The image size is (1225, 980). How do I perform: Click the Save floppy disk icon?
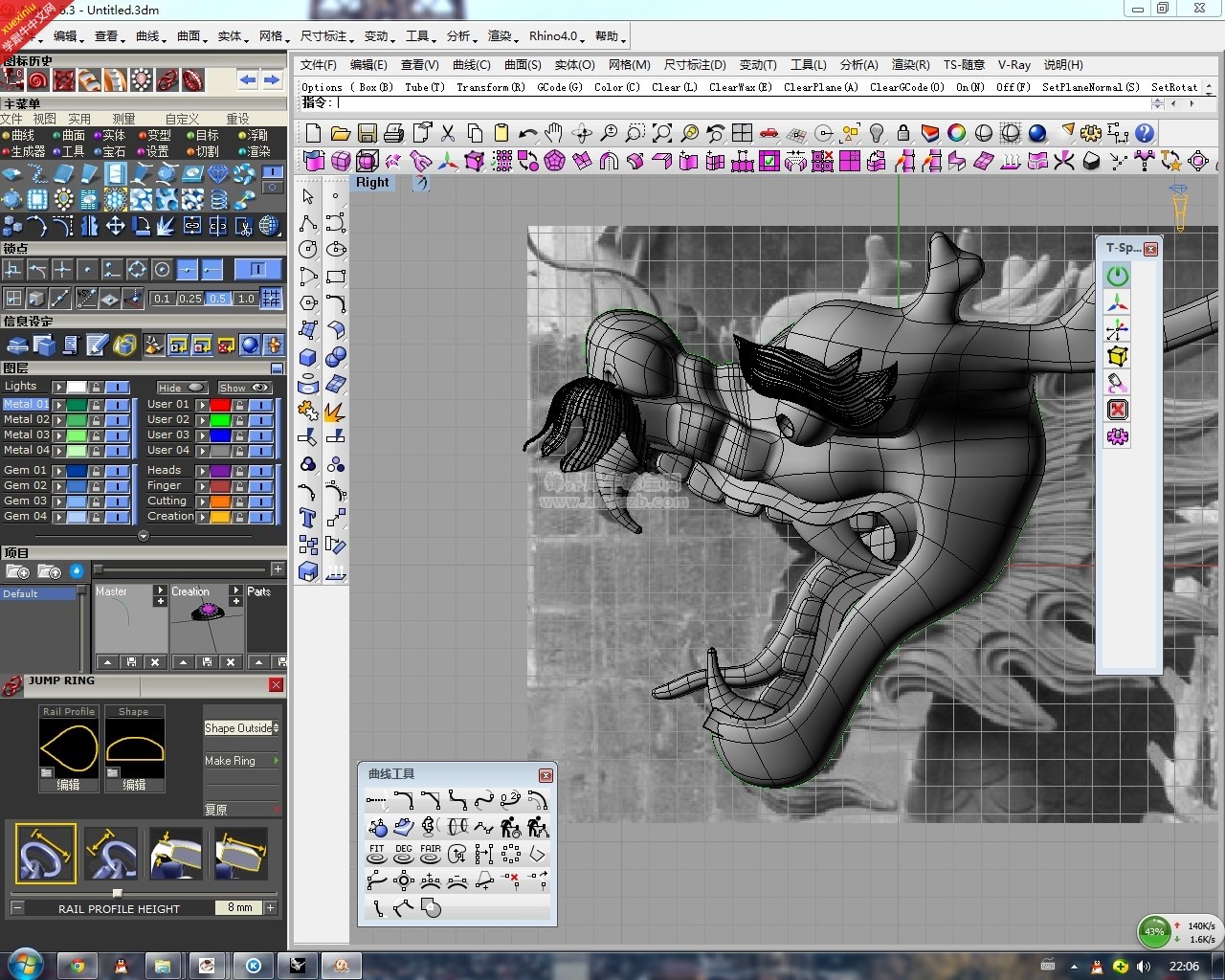pos(367,133)
